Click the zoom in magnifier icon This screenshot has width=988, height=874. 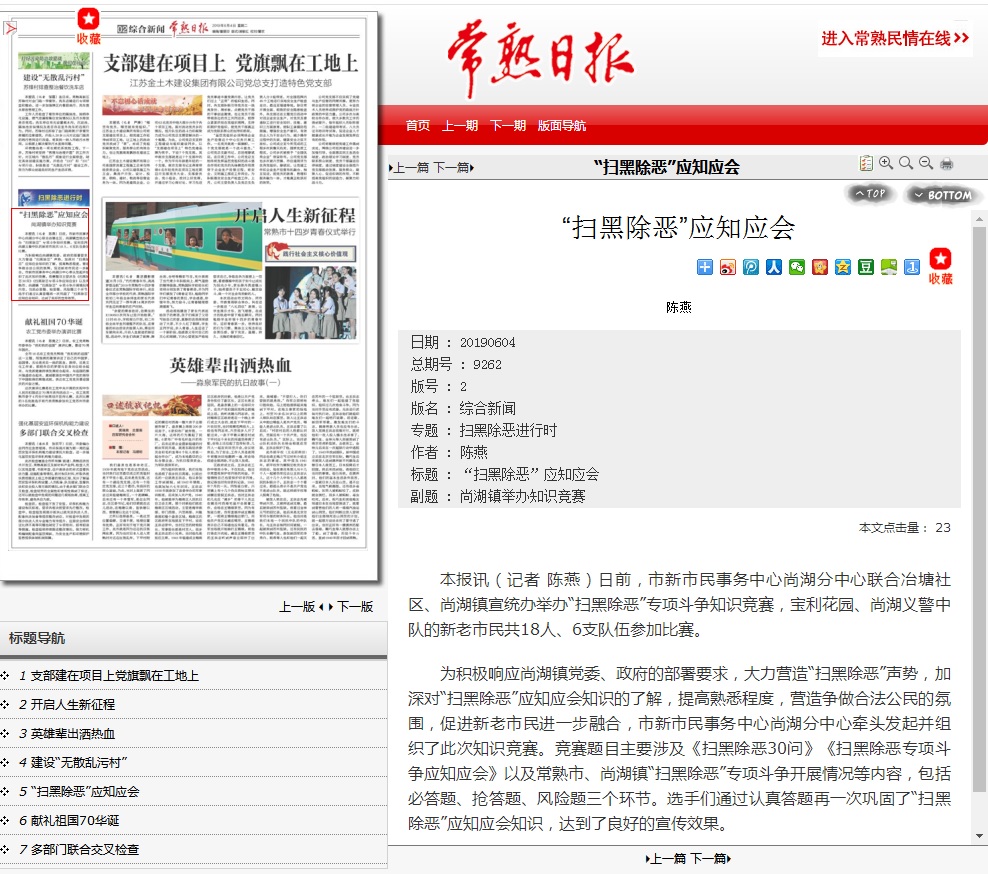pos(886,163)
